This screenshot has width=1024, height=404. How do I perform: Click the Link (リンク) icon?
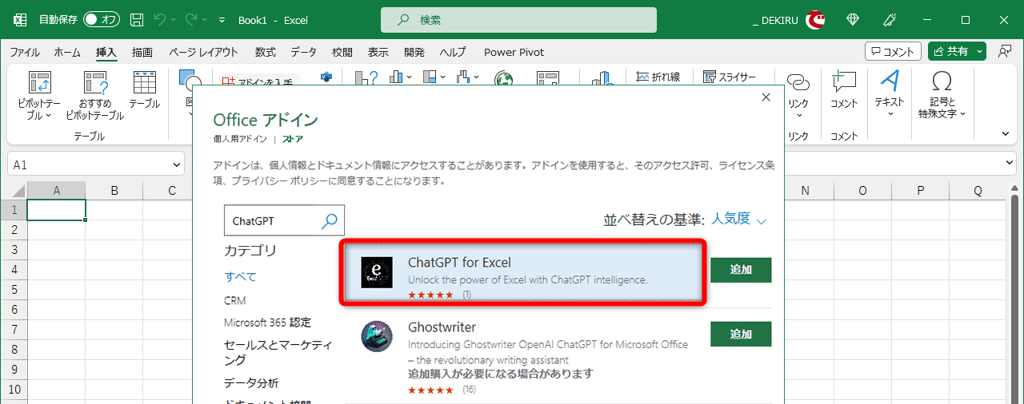tap(798, 93)
